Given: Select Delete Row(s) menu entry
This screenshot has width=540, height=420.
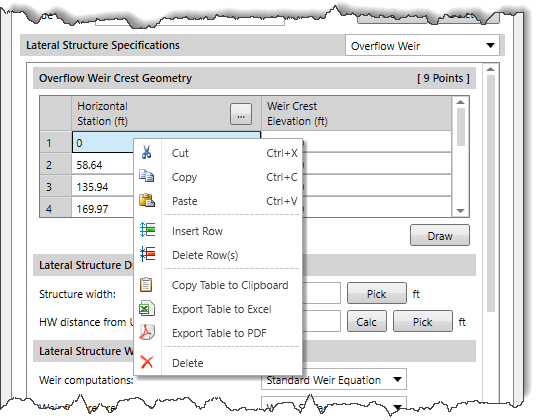Looking at the screenshot, I should coord(218,255).
